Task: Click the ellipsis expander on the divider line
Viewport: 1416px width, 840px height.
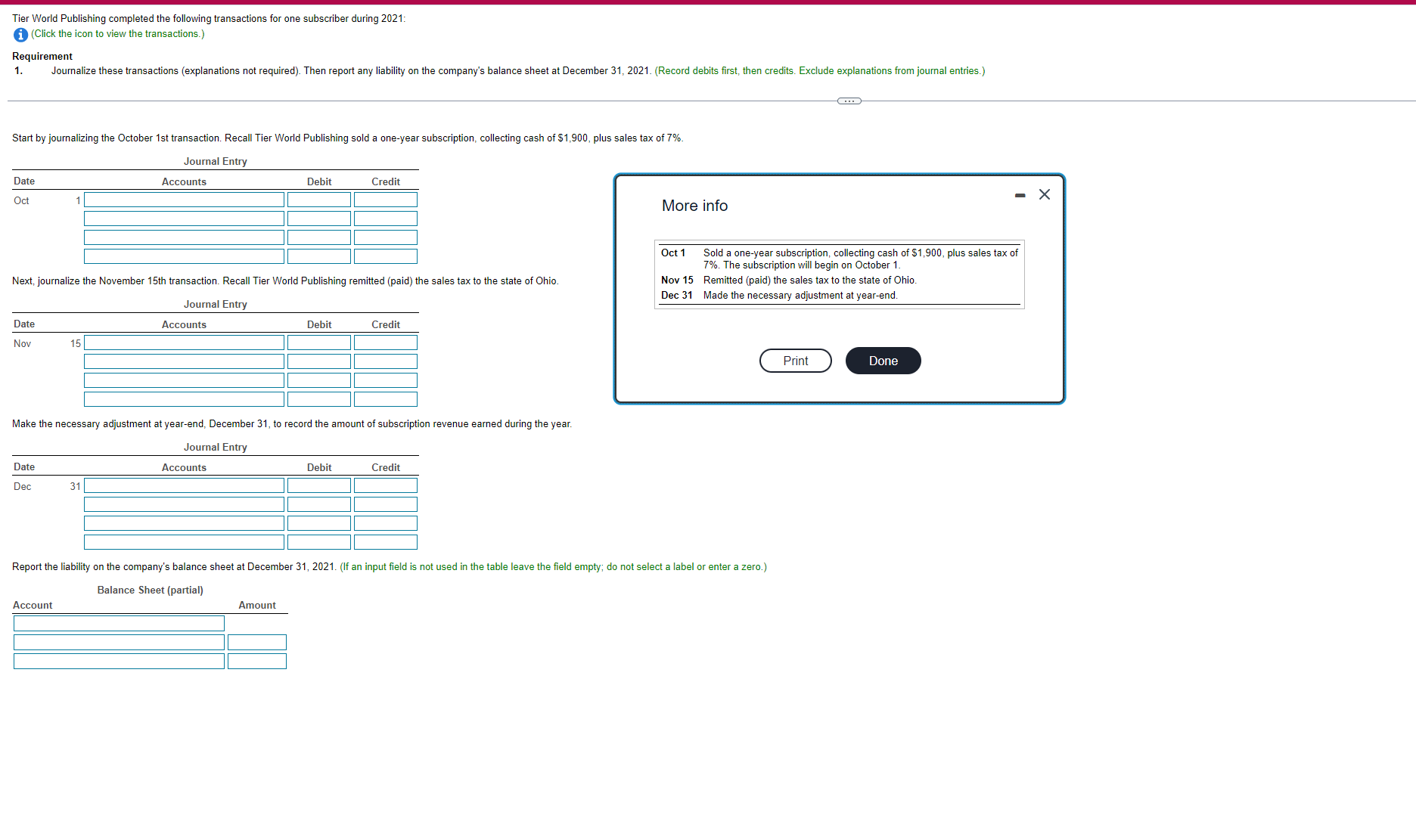Action: (x=849, y=101)
